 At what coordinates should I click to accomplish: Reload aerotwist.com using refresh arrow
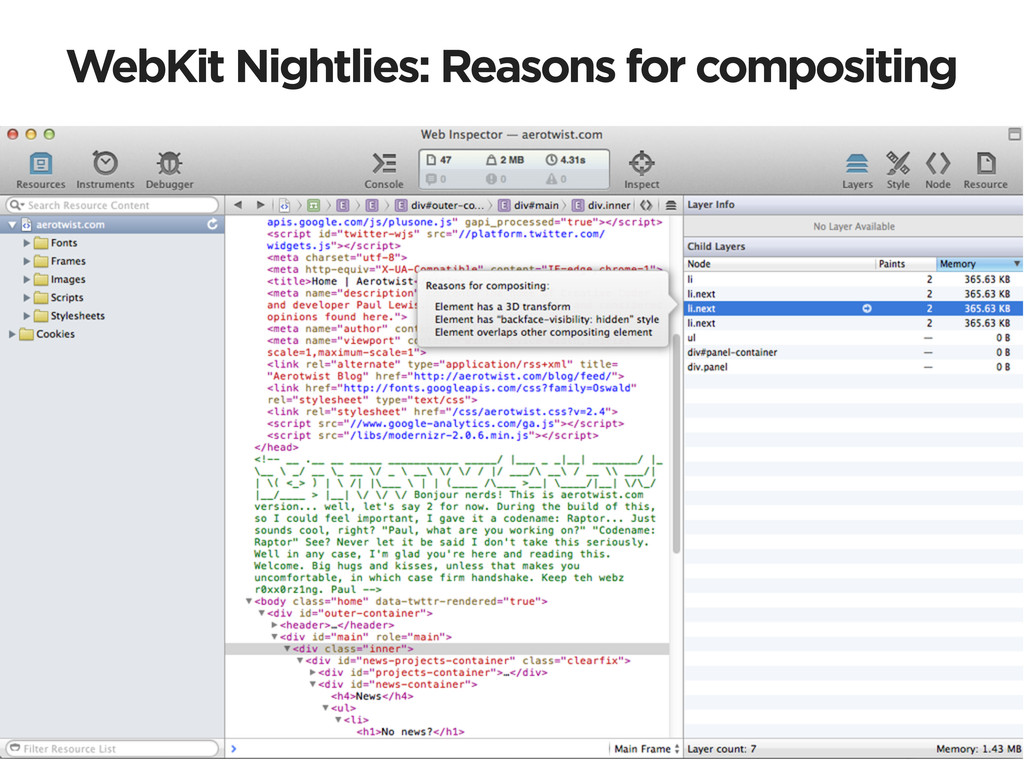pyautogui.click(x=212, y=225)
